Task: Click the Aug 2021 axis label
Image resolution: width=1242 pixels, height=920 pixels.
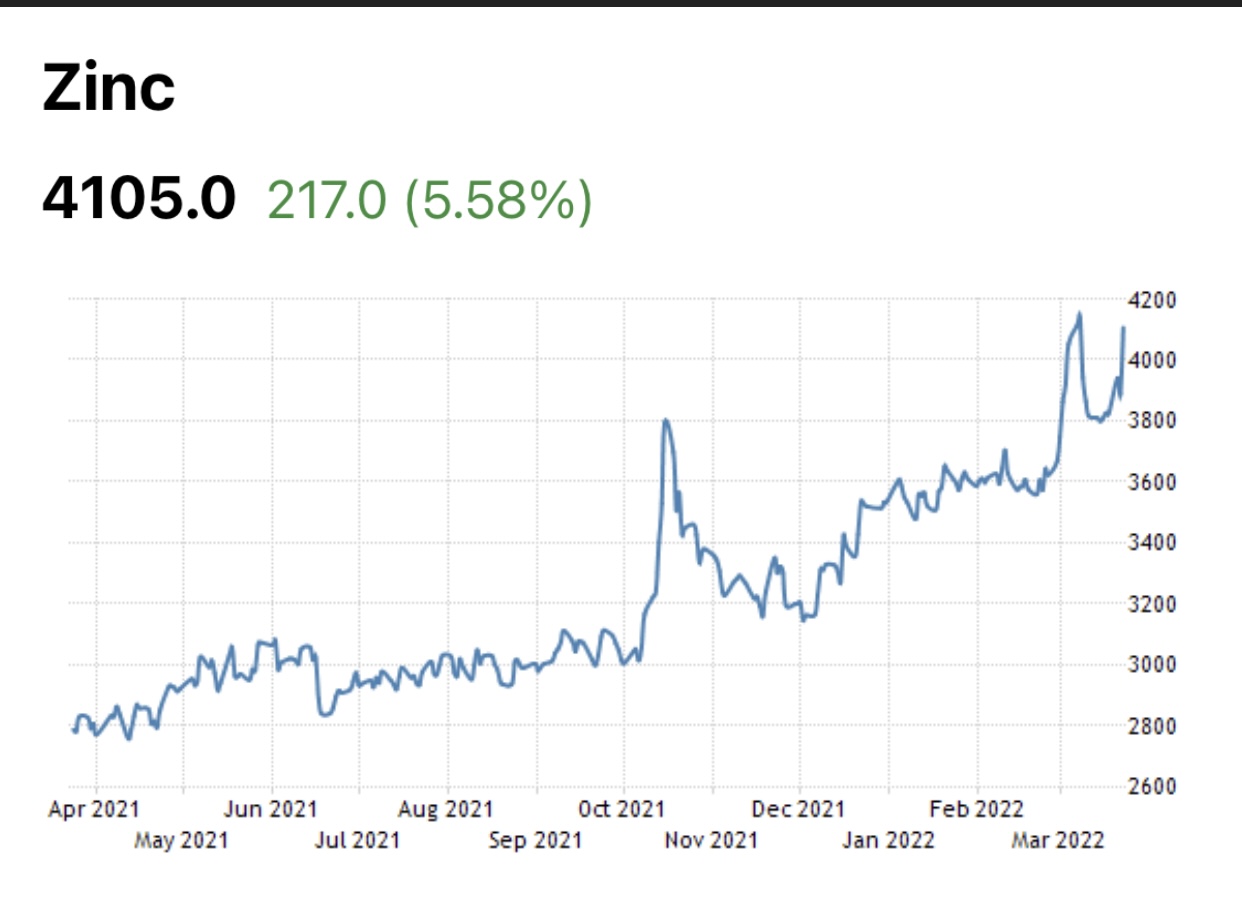Action: tap(446, 809)
